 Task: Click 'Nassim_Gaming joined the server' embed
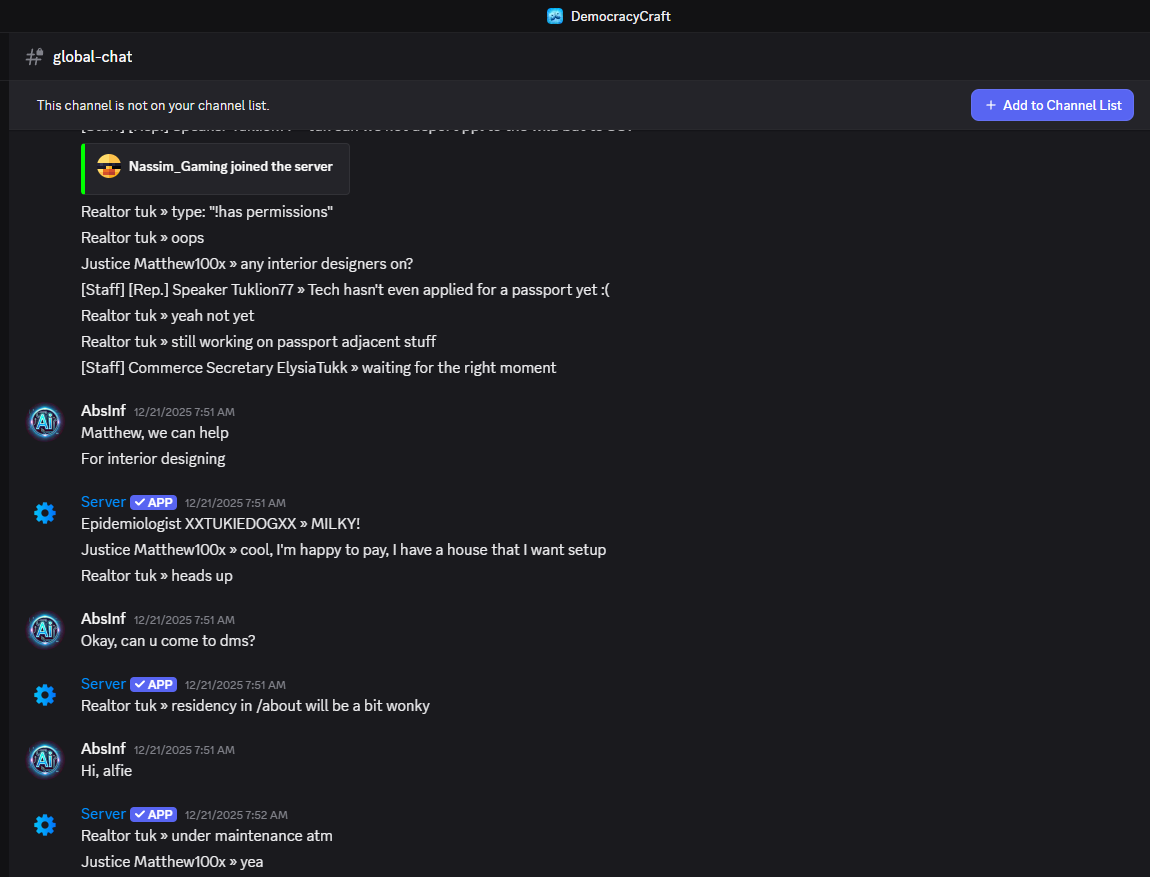click(230, 167)
